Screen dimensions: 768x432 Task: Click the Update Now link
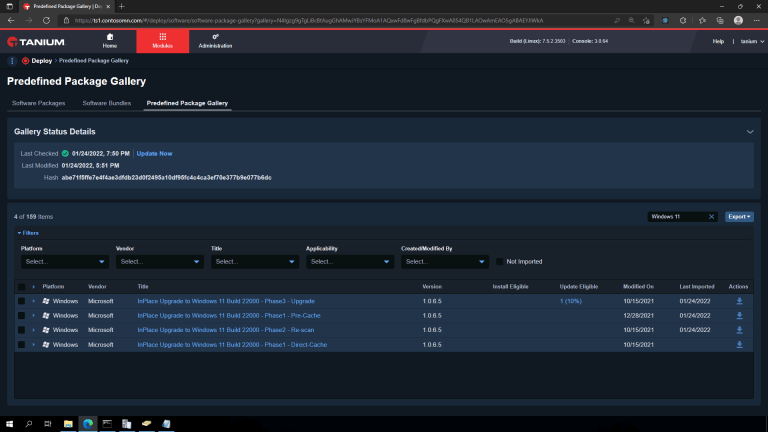pyautogui.click(x=154, y=153)
